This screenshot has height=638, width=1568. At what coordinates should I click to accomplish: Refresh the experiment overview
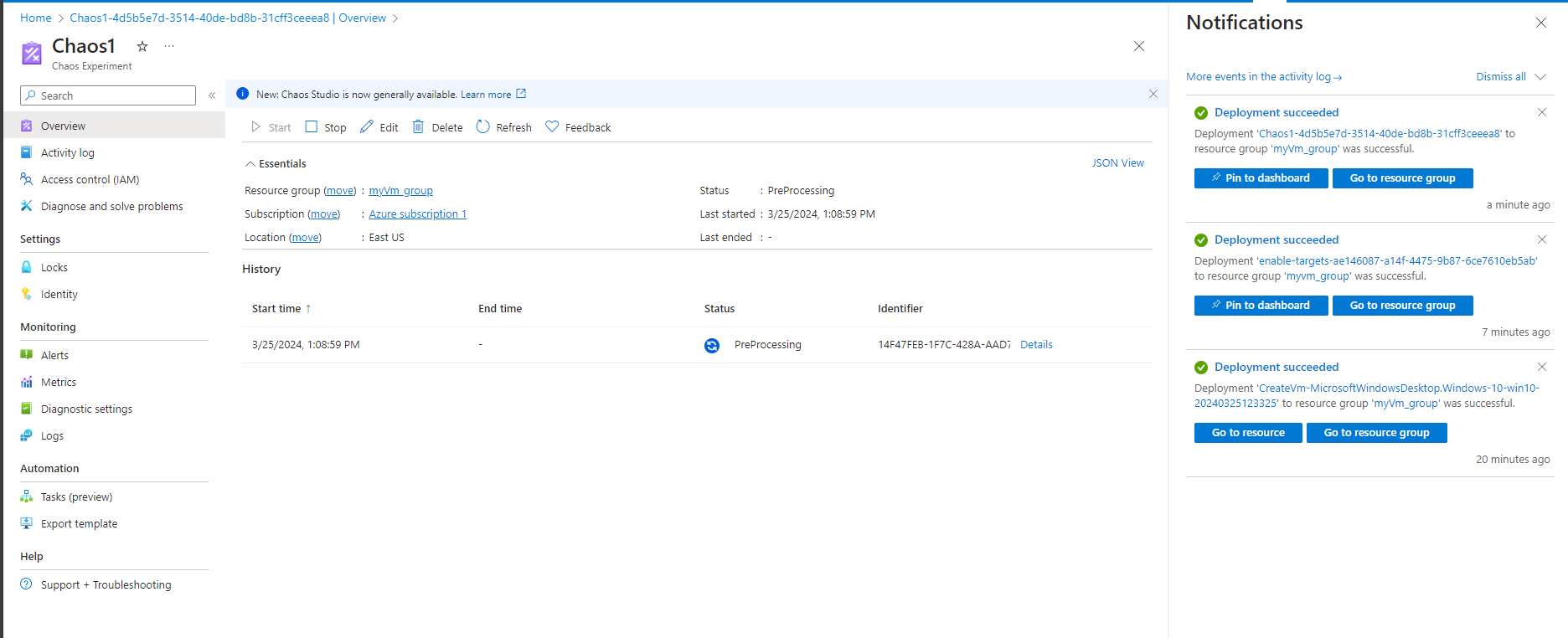503,127
